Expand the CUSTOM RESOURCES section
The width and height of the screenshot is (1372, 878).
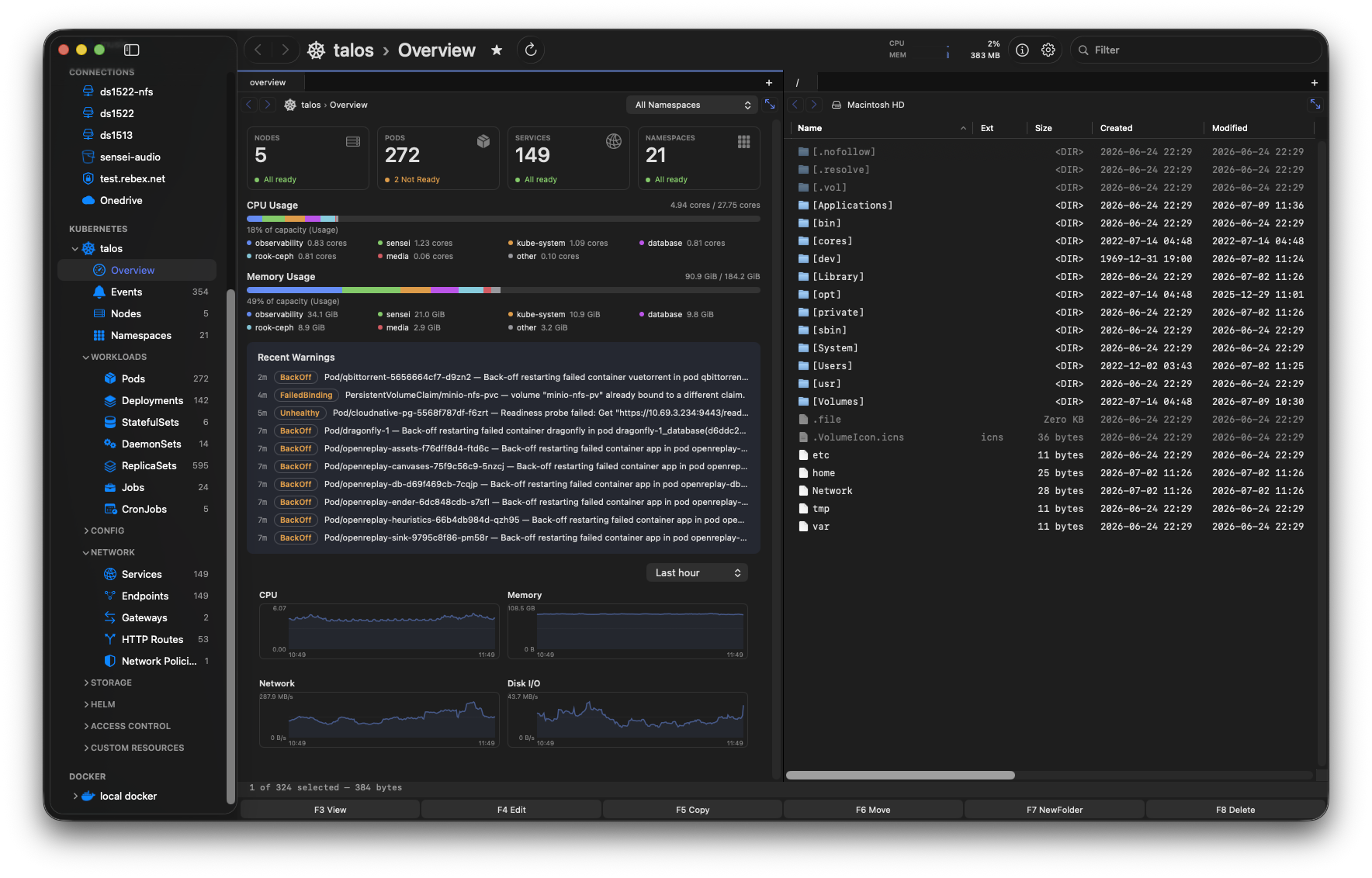(85, 748)
